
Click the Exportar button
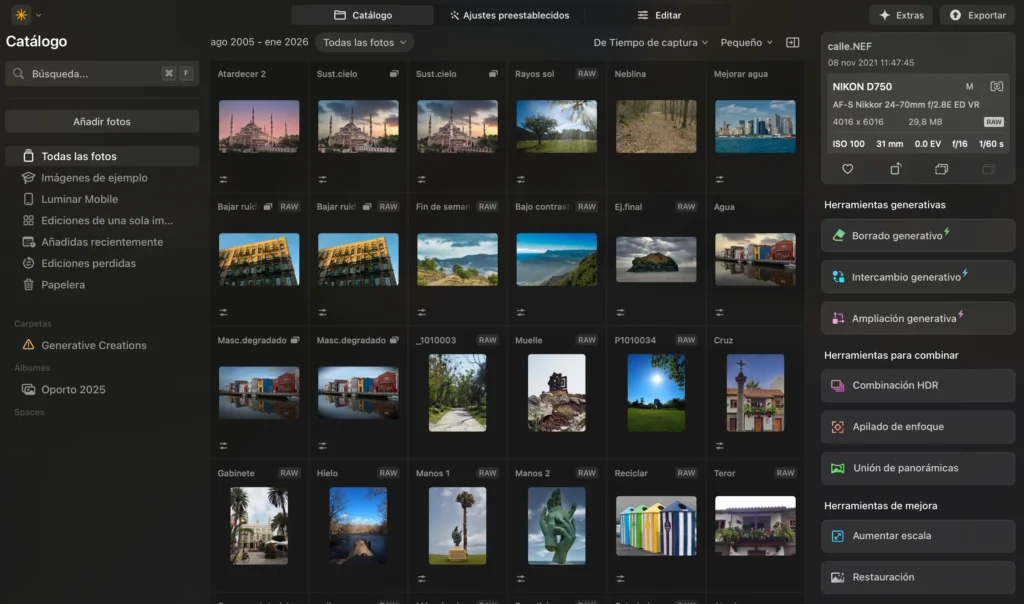tap(977, 15)
